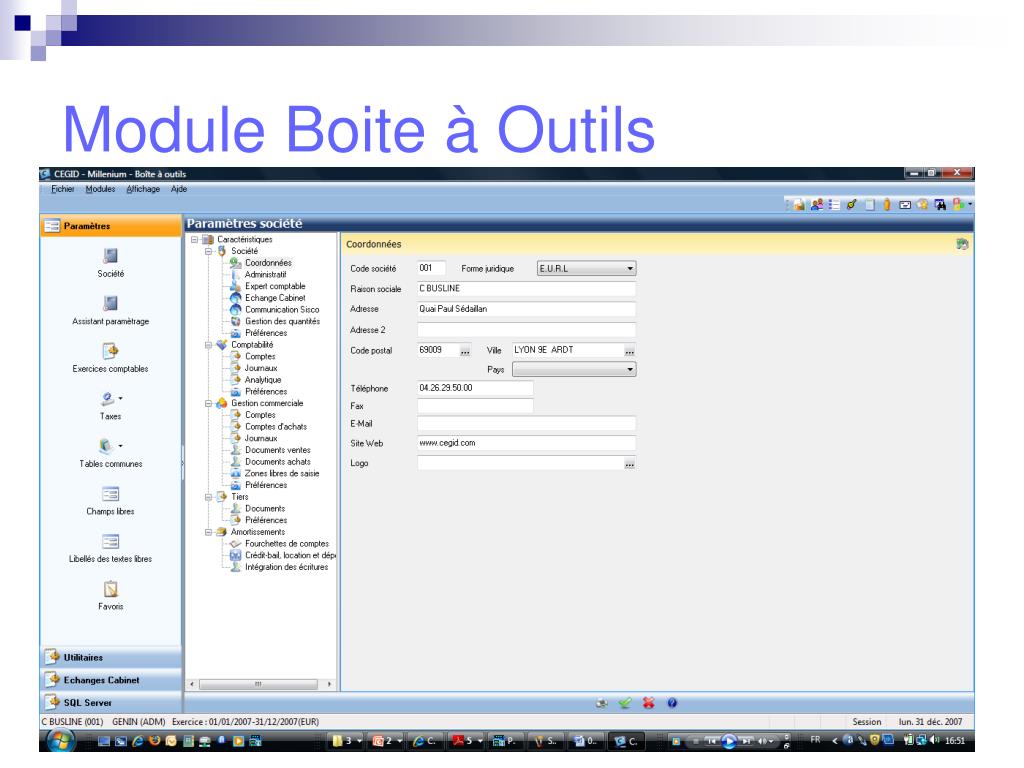This screenshot has height=768, width=1024.
Task: Collapse the Gestion commerciale tree node
Action: 208,404
